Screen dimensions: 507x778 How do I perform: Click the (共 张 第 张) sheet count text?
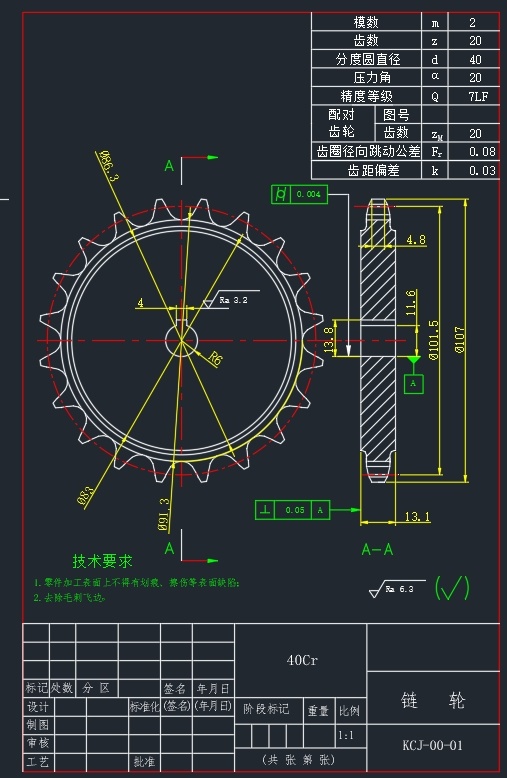pos(299,760)
